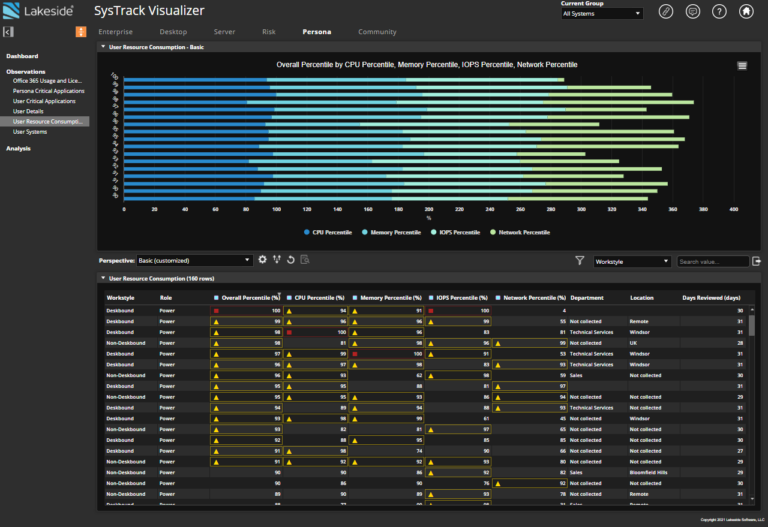Open the help question mark icon
768x527 pixels.
pos(719,12)
